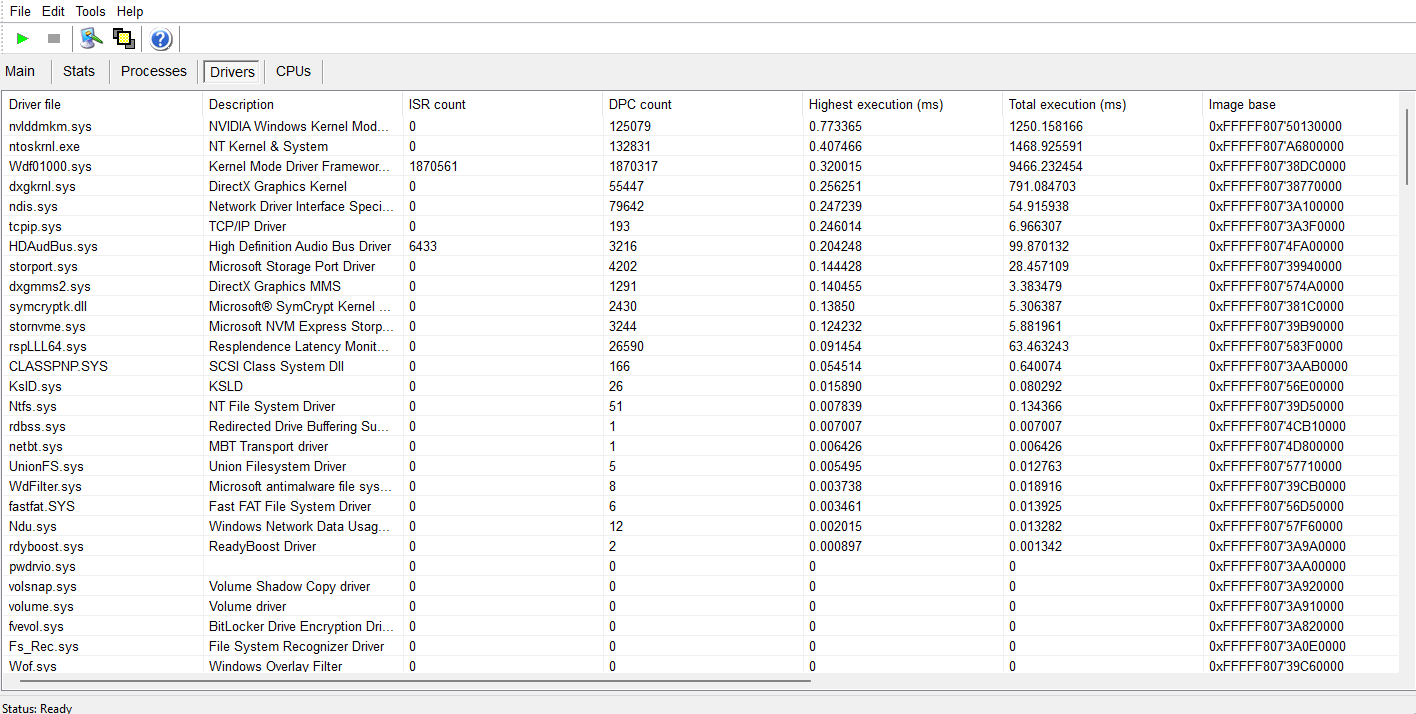
Task: Click the overlapping yellow squares toolbar icon
Action: click(x=124, y=39)
